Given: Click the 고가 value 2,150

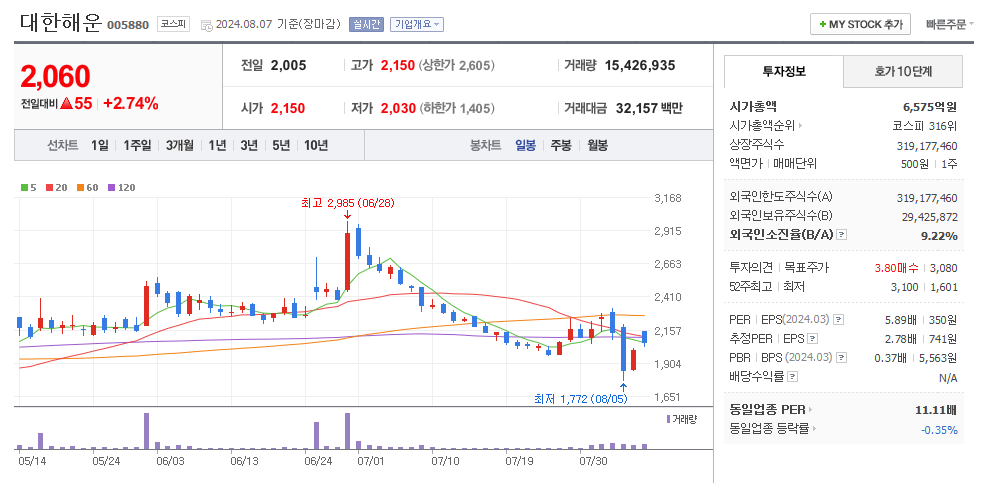Looking at the screenshot, I should [398, 65].
